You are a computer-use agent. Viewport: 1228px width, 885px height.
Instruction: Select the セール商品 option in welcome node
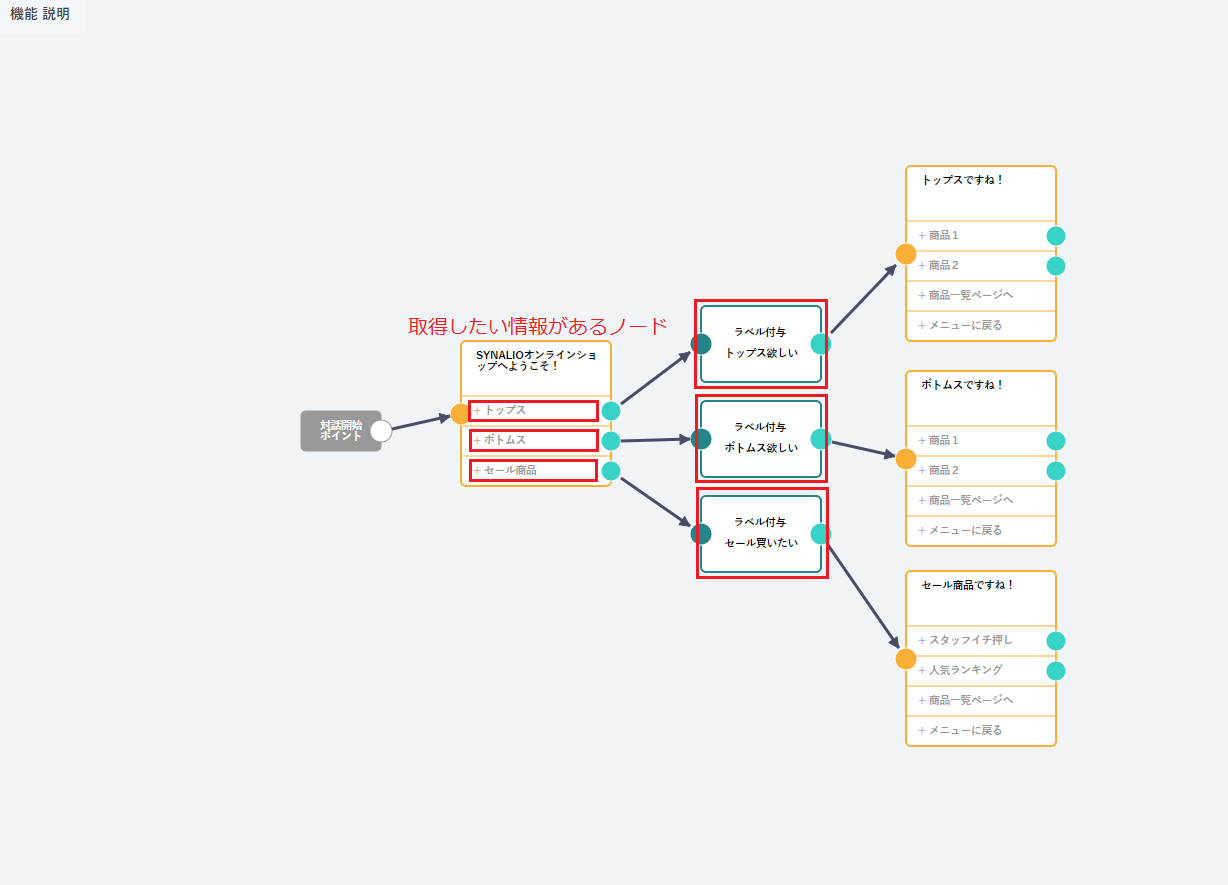click(534, 471)
